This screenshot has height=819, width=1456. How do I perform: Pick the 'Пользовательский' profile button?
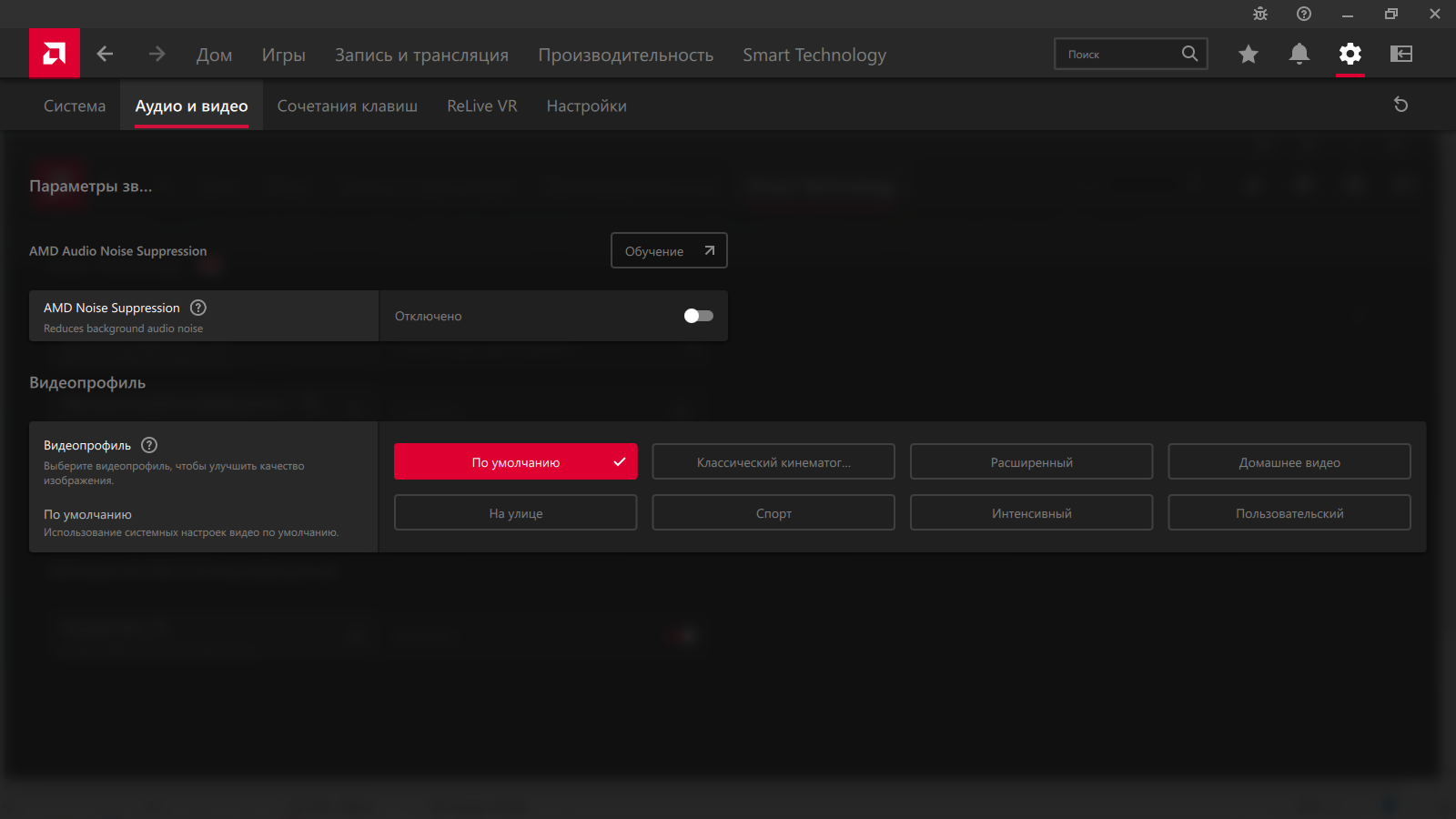(1289, 513)
